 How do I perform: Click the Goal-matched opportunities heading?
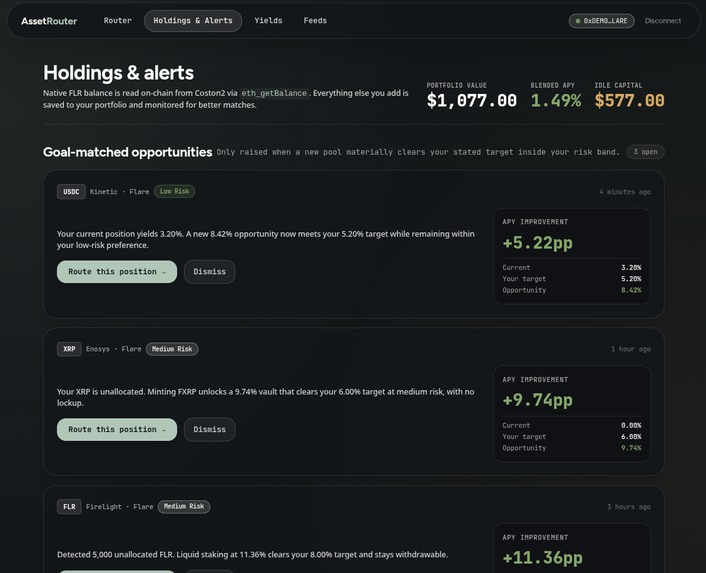tap(127, 152)
